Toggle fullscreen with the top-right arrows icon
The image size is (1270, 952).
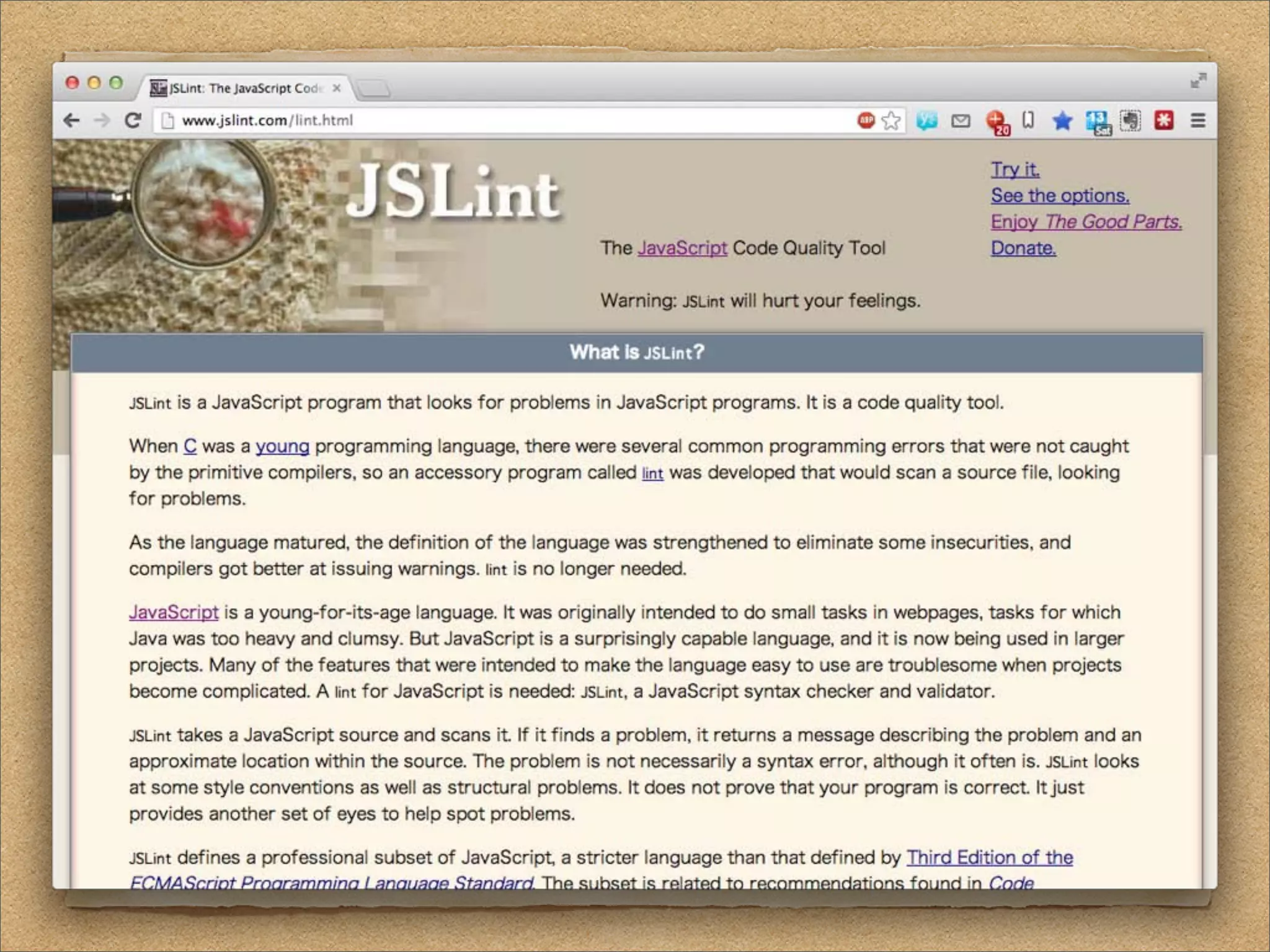click(x=1198, y=81)
